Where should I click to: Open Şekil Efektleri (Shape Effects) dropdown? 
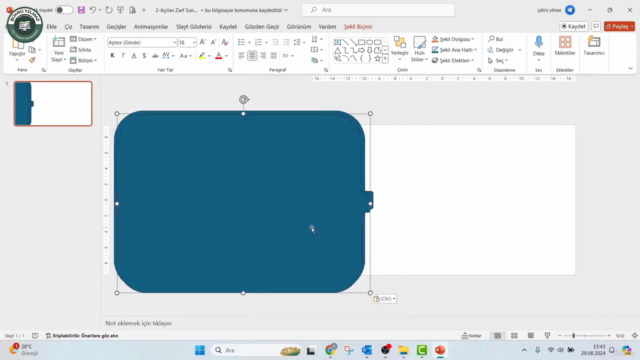point(453,60)
